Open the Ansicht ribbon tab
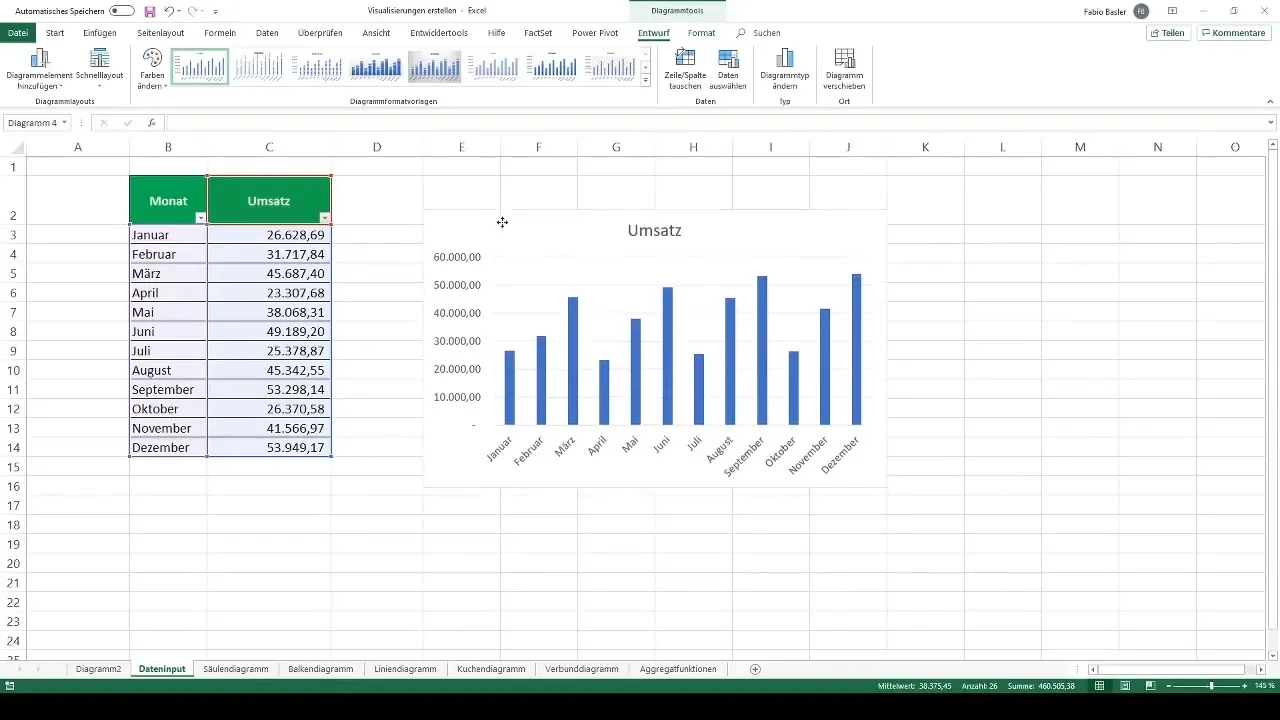The width and height of the screenshot is (1280, 720). pos(376,33)
